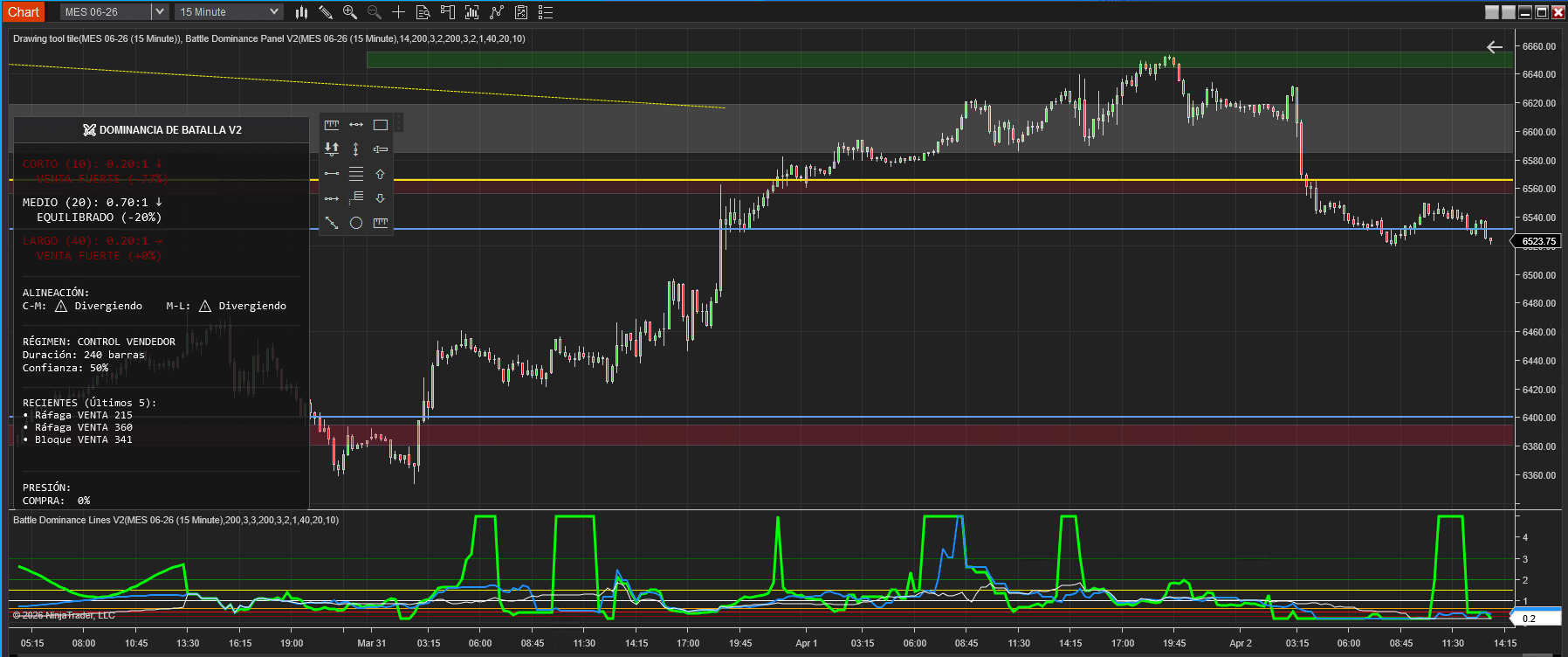
Task: Click the M-L: Divergiendo alignment text
Action: click(x=226, y=306)
